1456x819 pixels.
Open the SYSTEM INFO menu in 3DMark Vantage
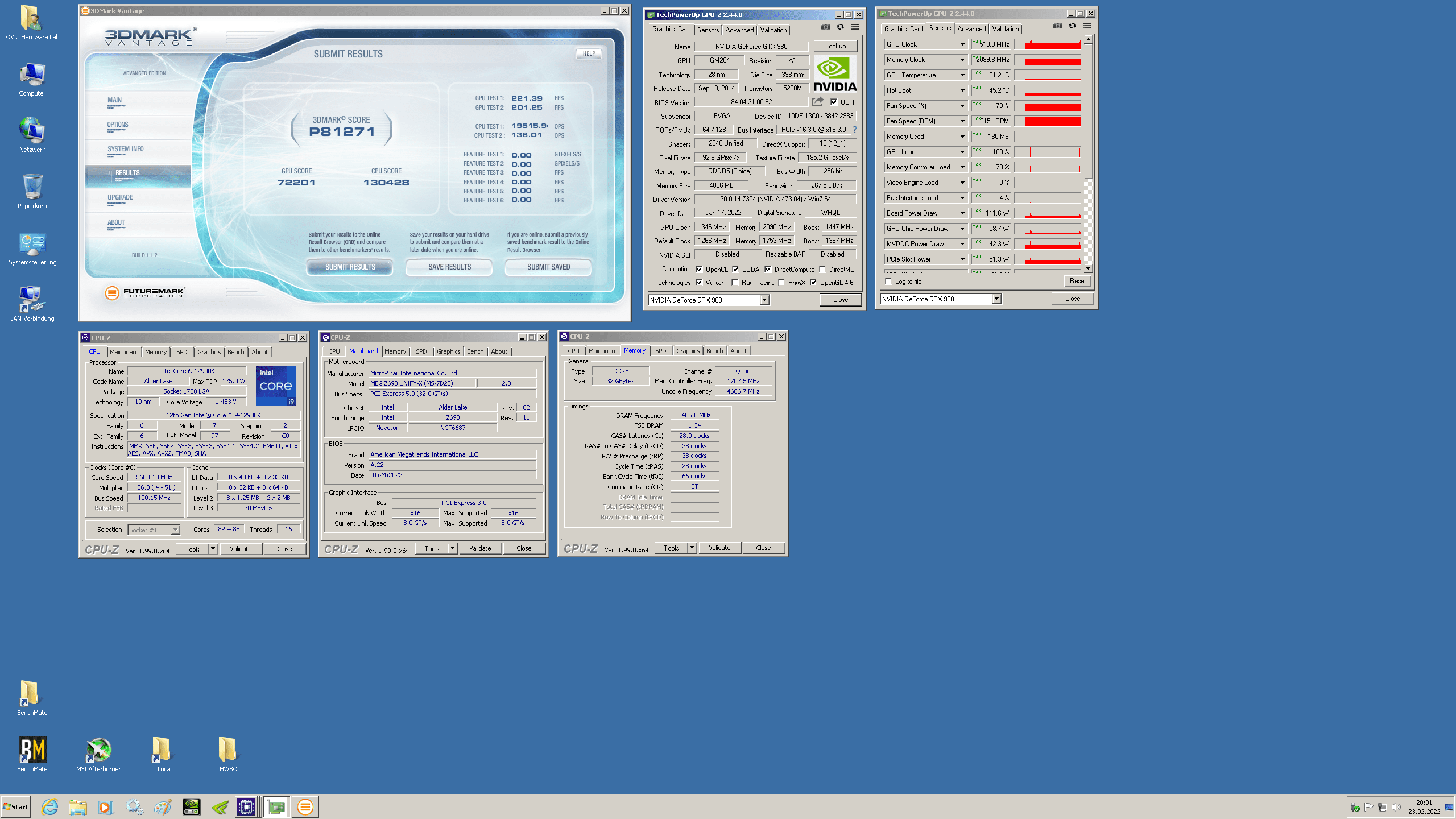pyautogui.click(x=126, y=149)
